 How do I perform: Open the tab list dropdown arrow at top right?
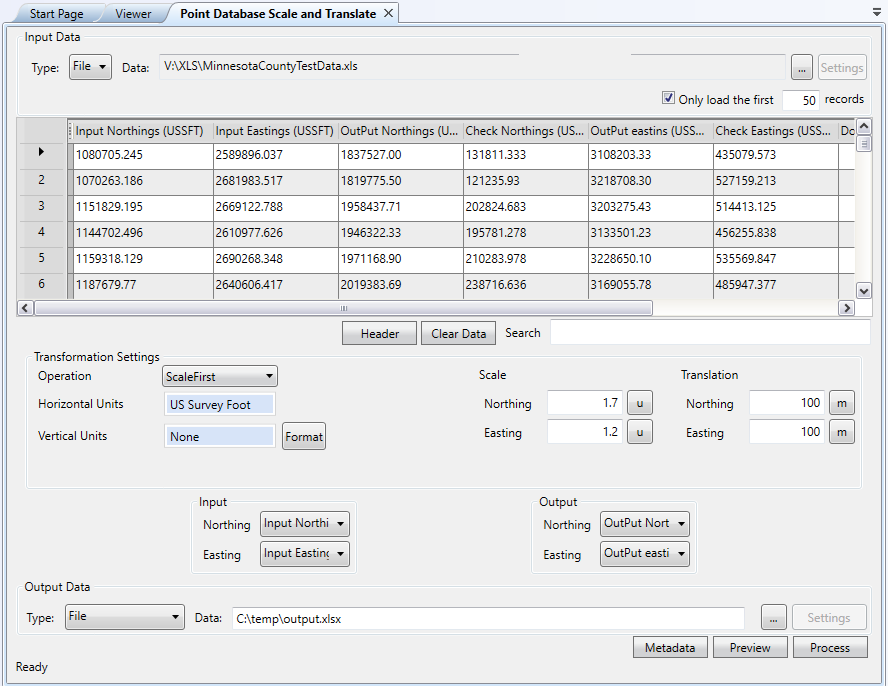pyautogui.click(x=877, y=13)
